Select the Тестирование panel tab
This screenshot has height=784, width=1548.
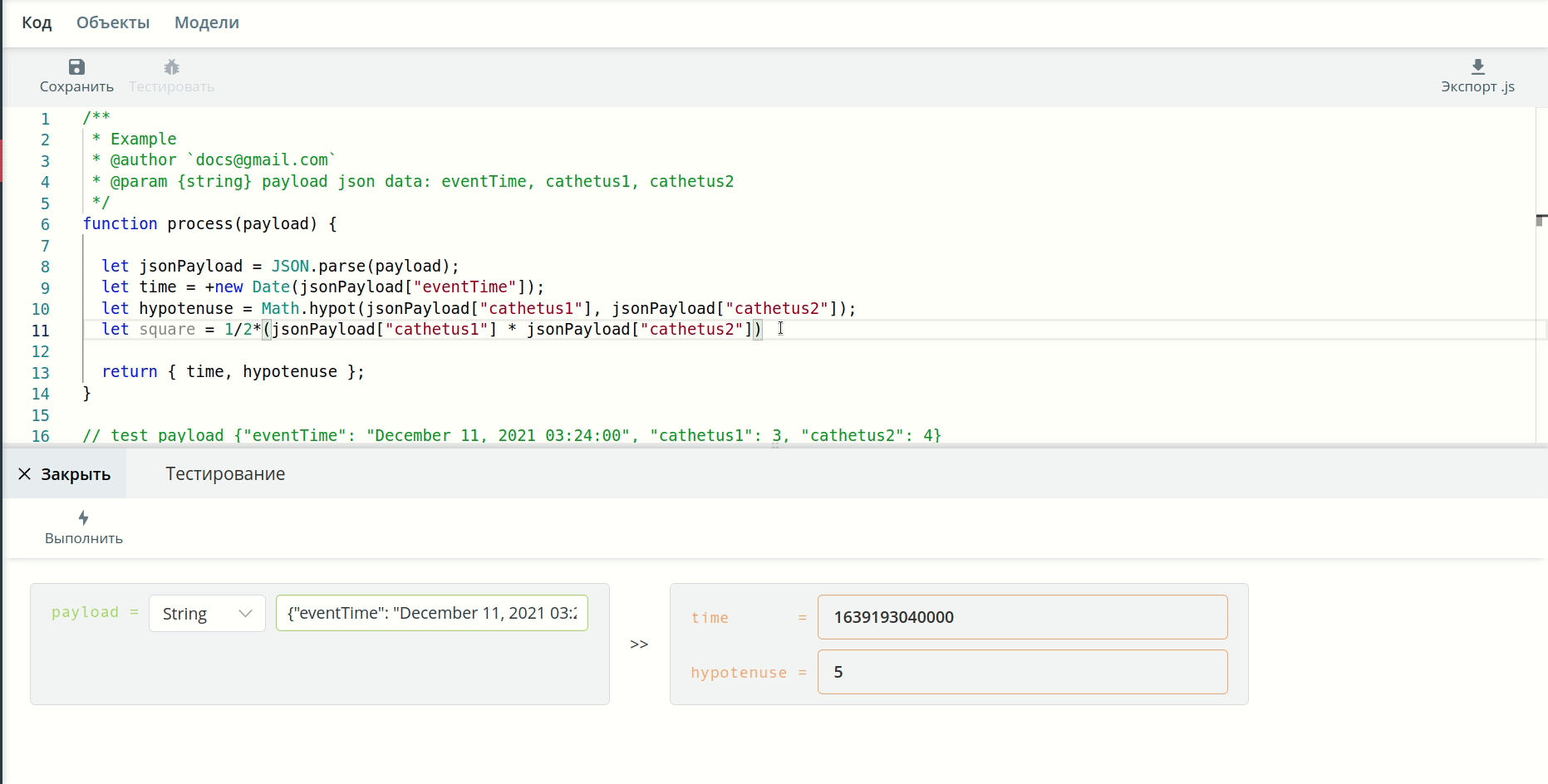tap(225, 474)
